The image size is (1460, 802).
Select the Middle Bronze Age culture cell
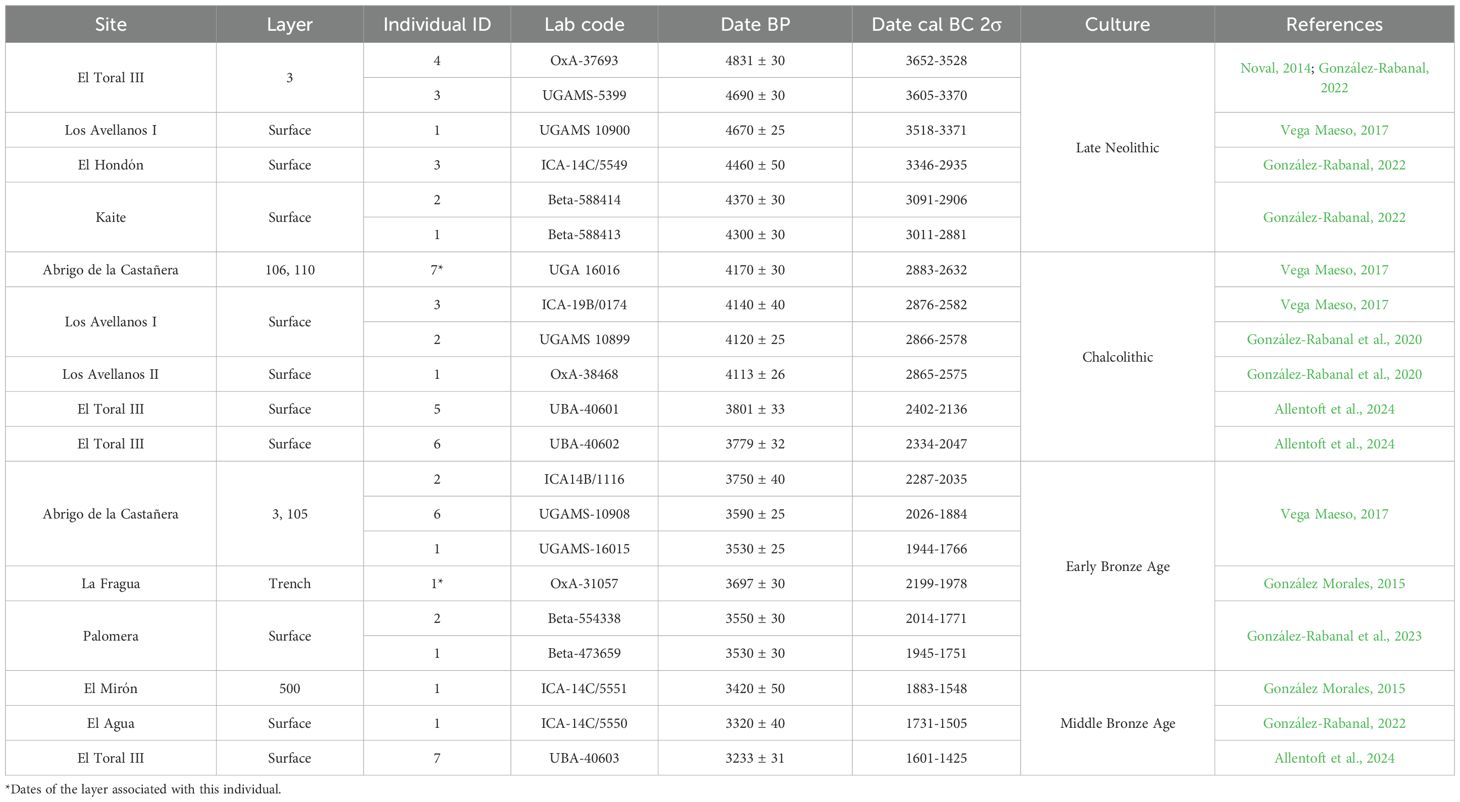tap(1117, 723)
